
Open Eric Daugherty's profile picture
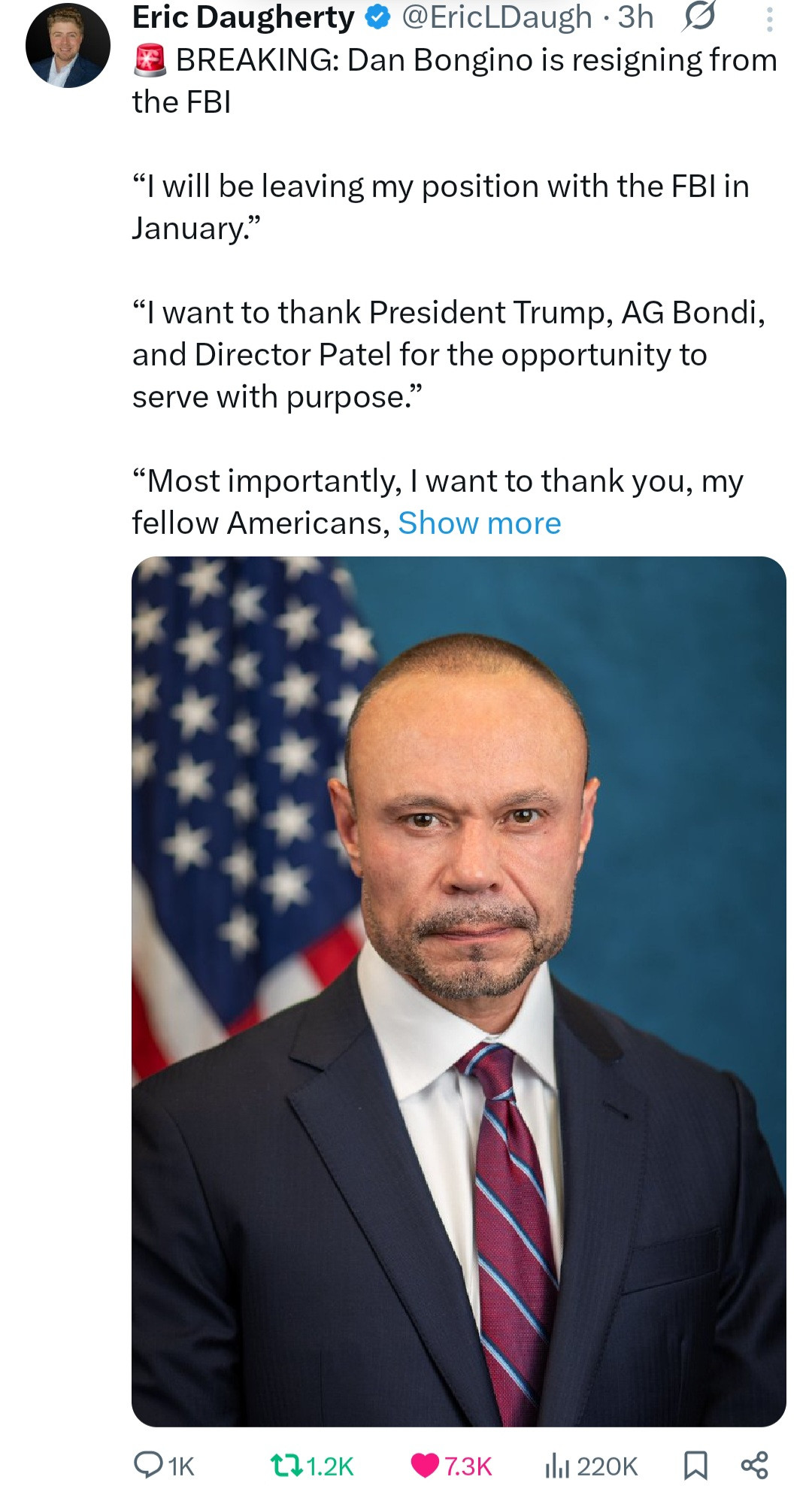(x=68, y=46)
